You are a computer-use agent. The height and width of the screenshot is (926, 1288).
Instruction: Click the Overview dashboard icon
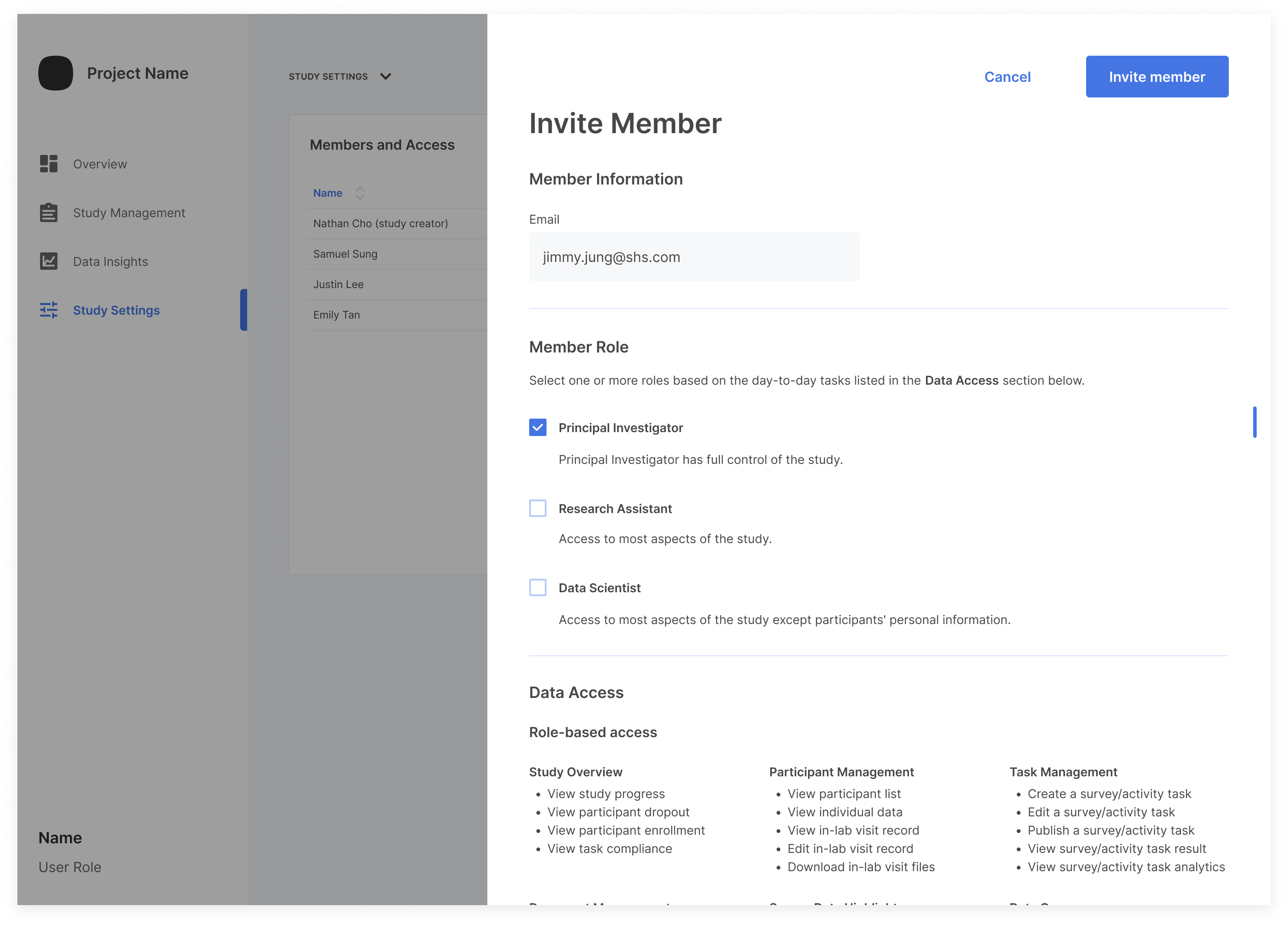(49, 164)
